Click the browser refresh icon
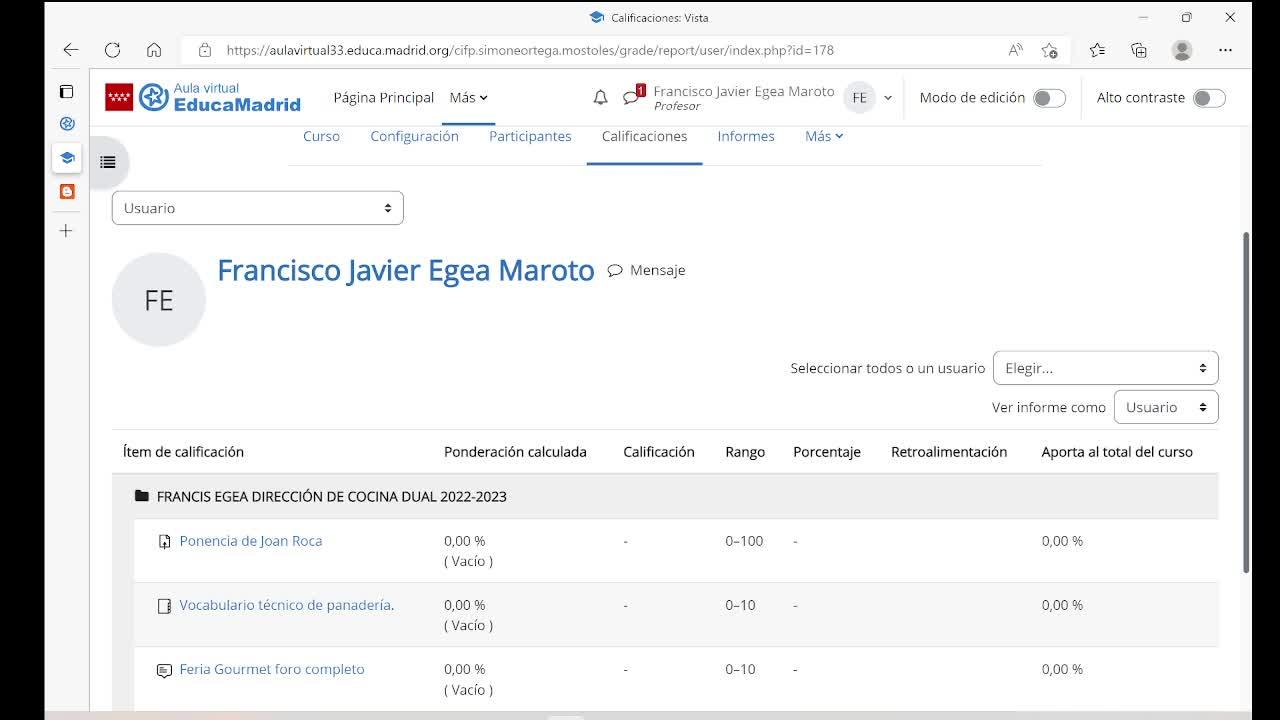The height and width of the screenshot is (720, 1280). click(112, 50)
